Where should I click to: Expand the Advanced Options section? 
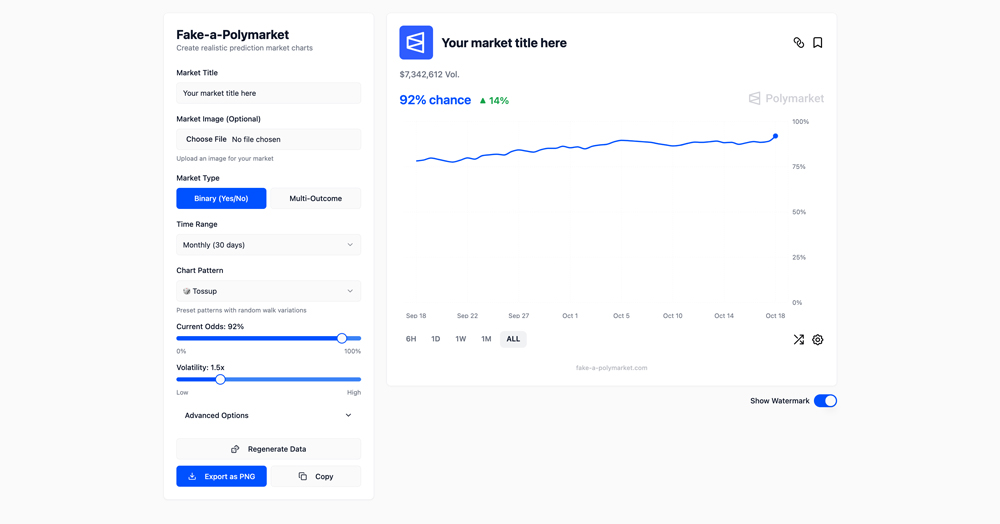[x=268, y=415]
